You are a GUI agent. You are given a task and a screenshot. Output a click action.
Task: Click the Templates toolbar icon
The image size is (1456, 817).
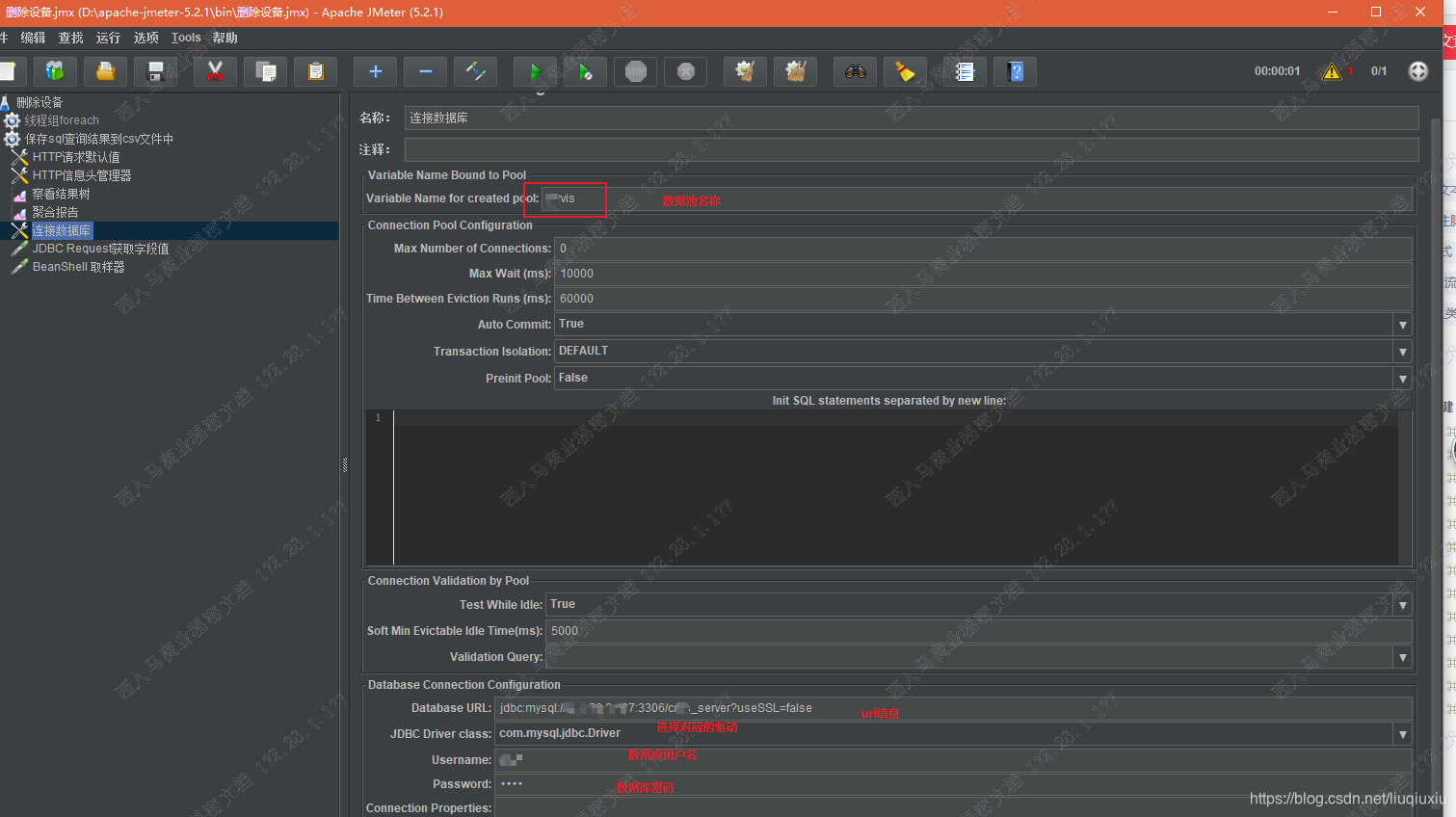pyautogui.click(x=55, y=71)
